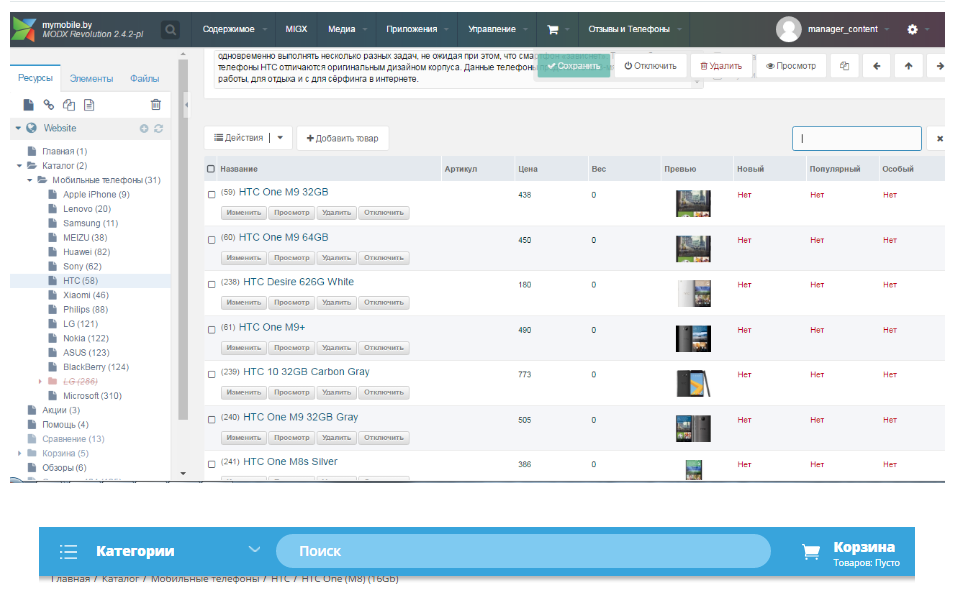Click the manager_content user avatar
962x589 pixels.
788,29
